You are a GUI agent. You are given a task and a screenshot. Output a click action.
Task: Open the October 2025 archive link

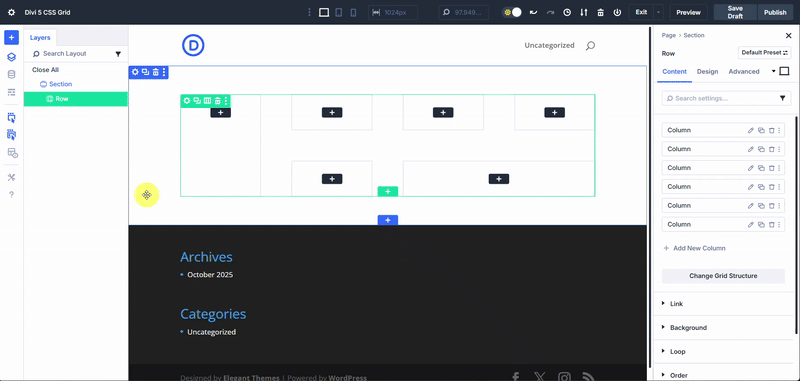point(210,275)
